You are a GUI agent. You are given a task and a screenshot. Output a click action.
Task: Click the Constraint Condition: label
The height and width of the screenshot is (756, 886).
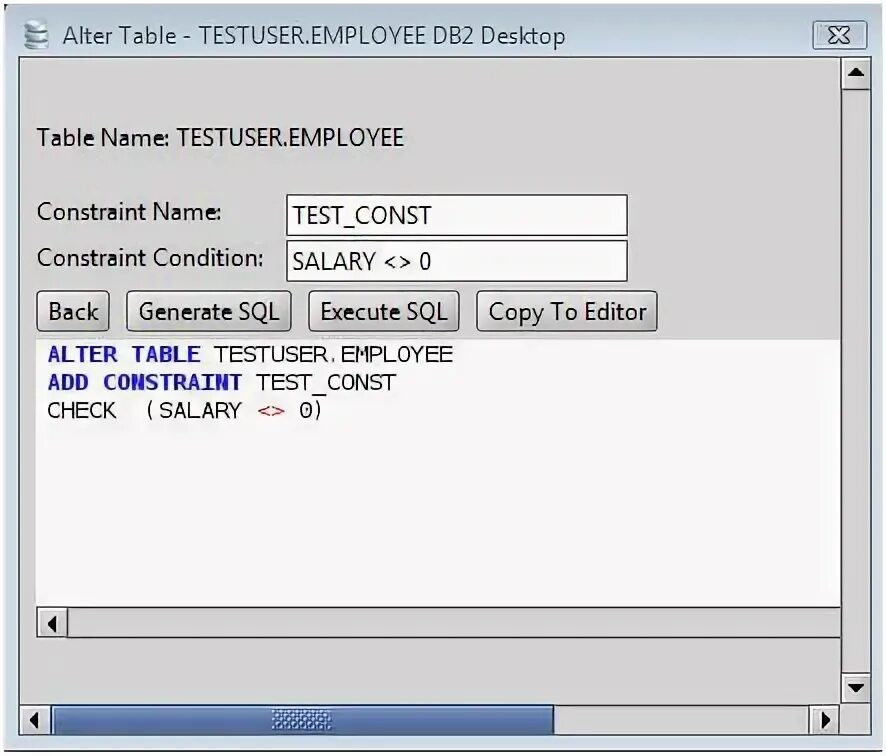(x=150, y=258)
